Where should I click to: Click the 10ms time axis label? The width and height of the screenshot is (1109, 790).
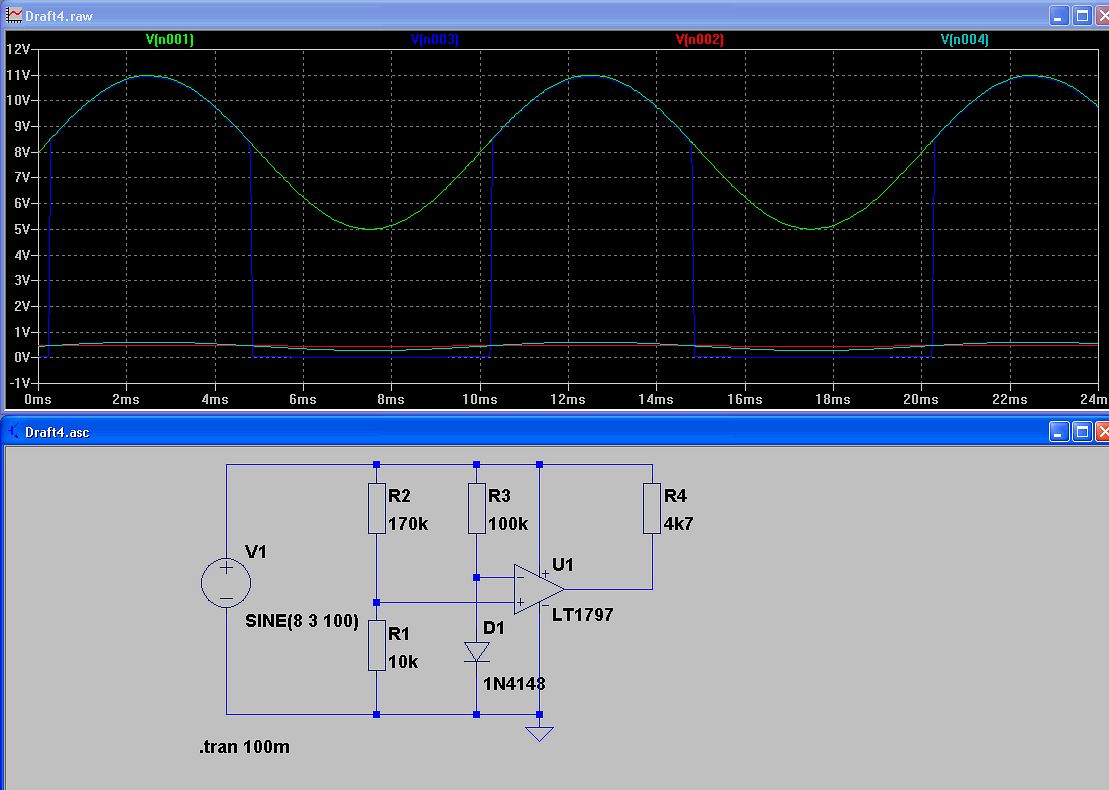[480, 400]
